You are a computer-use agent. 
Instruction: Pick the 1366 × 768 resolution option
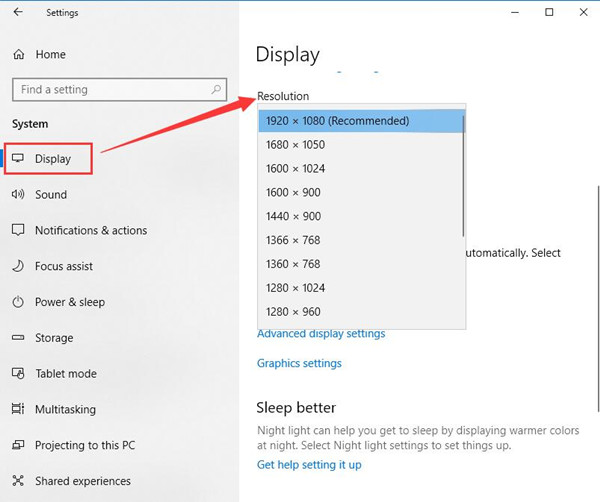point(293,240)
